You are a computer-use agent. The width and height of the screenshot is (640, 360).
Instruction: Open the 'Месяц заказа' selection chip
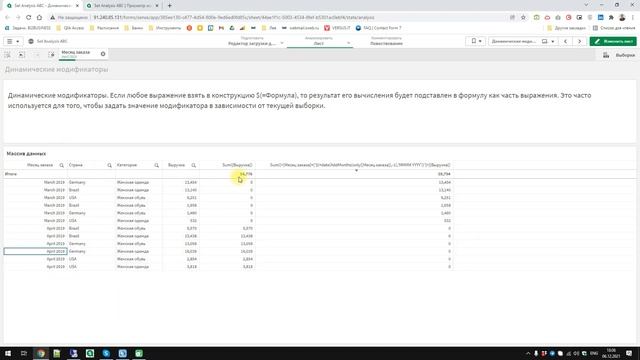click(x=78, y=54)
